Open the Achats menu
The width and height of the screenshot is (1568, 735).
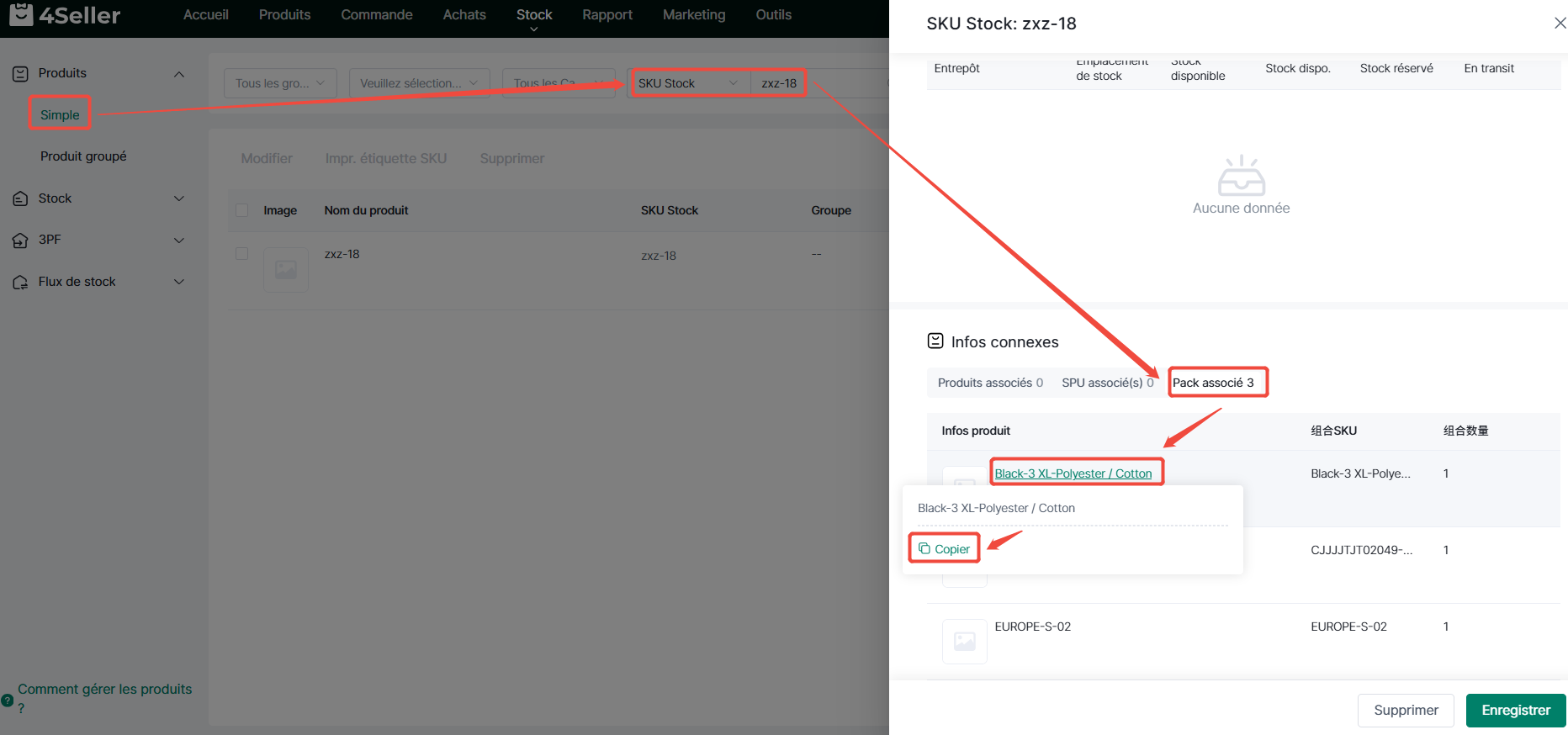[464, 15]
